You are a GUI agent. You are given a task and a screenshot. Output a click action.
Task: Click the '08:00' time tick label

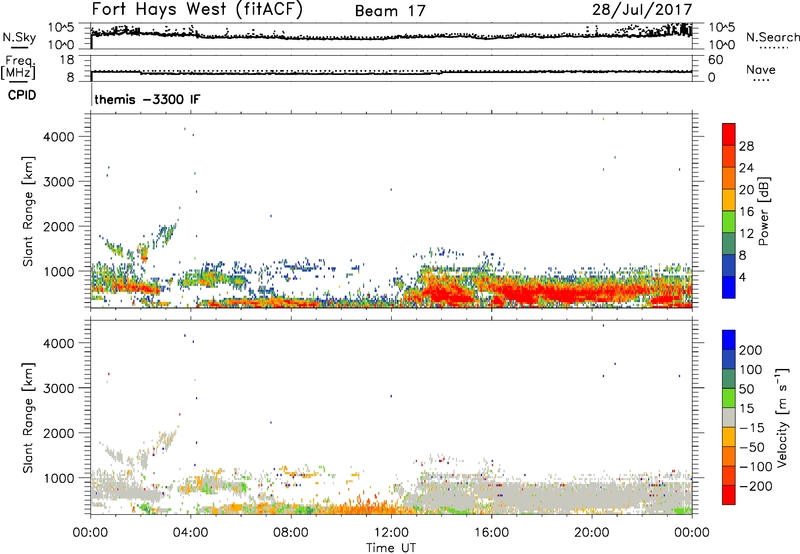click(290, 533)
